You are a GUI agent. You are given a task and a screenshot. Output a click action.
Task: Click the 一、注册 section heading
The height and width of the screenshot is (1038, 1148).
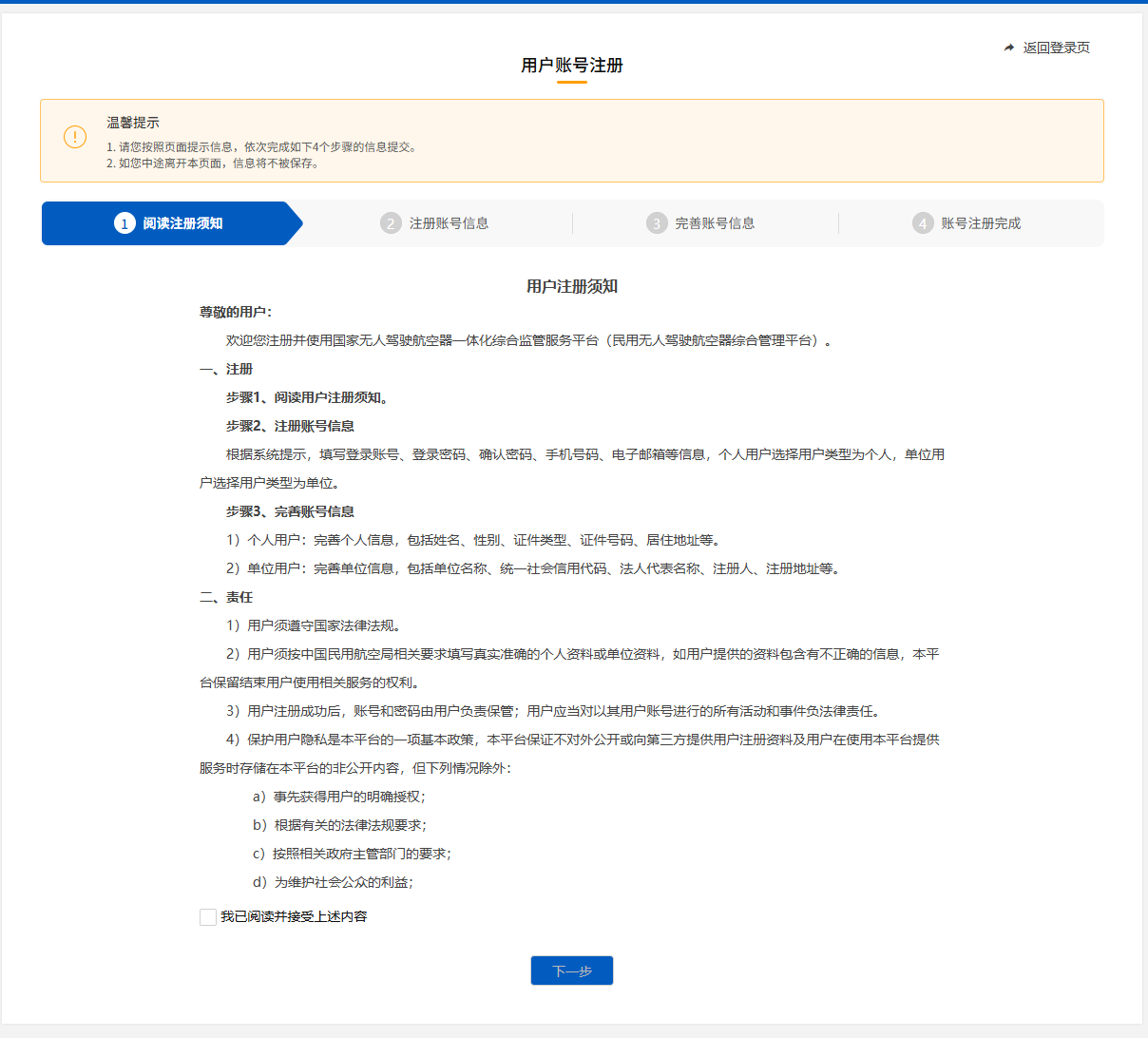pos(226,369)
